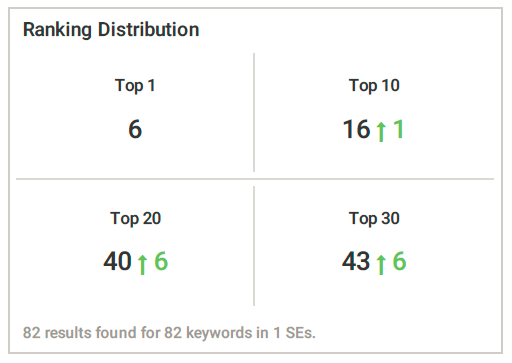The height and width of the screenshot is (363, 512).
Task: Click the Top 20 value 40
Action: (117, 261)
